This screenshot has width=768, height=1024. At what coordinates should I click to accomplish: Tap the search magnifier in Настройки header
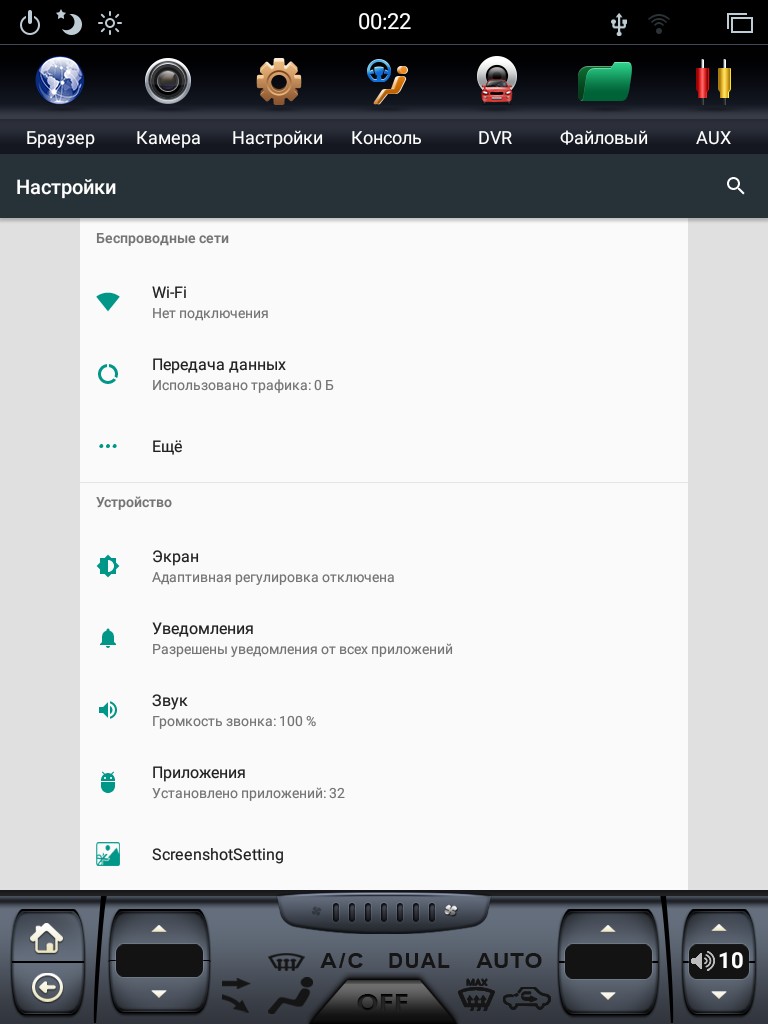pyautogui.click(x=735, y=186)
